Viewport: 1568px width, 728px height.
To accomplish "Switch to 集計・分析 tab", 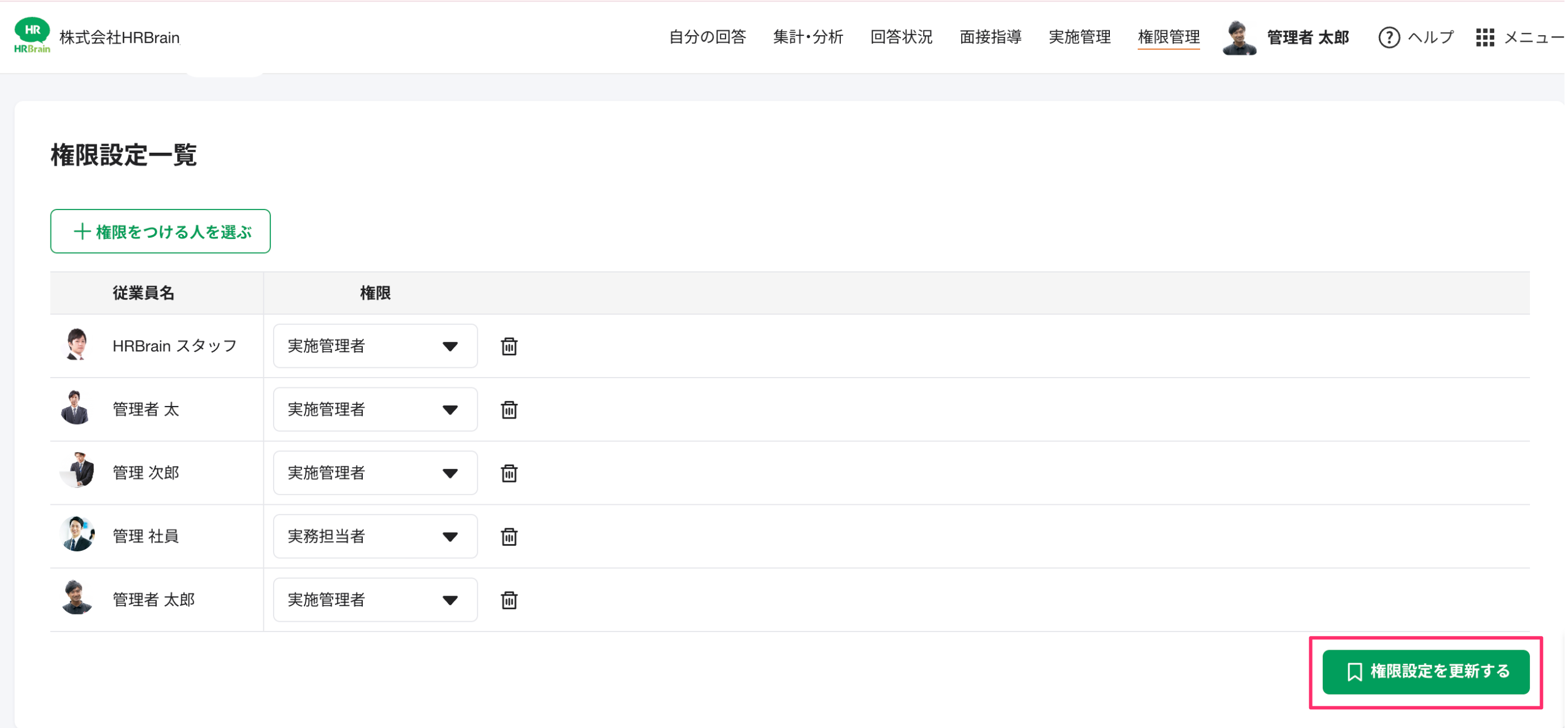I will click(808, 37).
